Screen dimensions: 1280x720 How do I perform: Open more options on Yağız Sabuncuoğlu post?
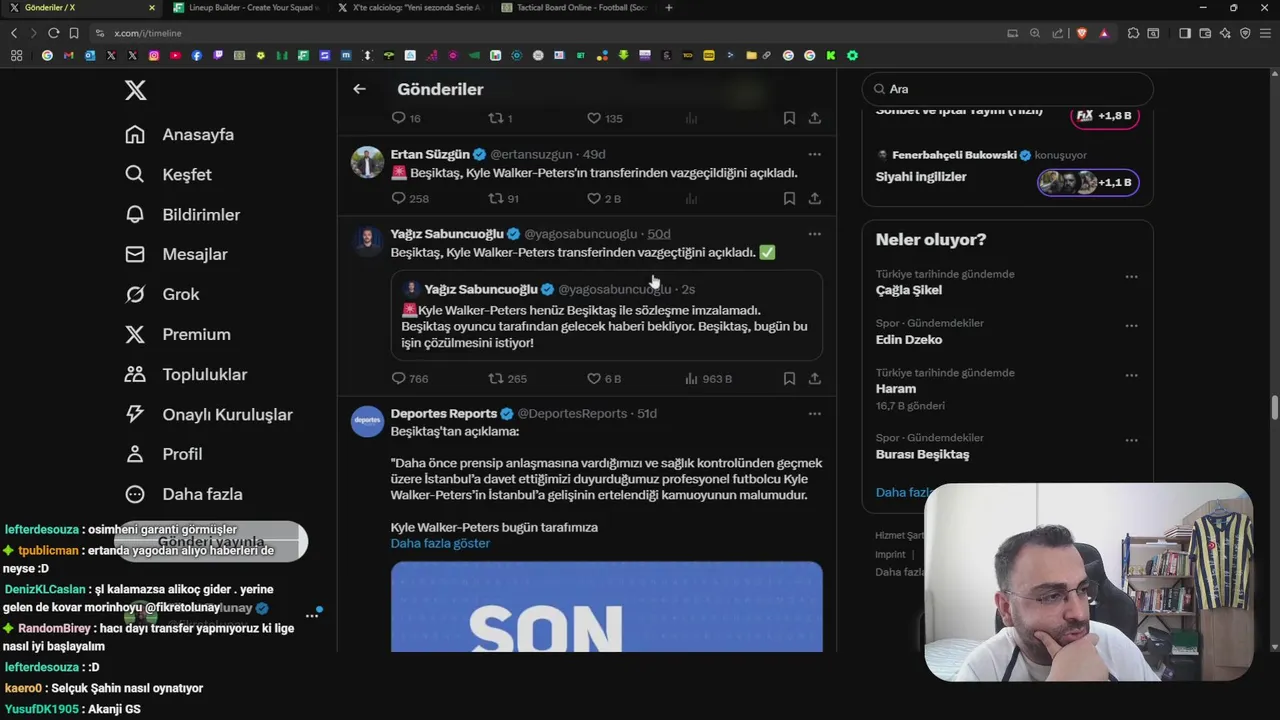814,234
